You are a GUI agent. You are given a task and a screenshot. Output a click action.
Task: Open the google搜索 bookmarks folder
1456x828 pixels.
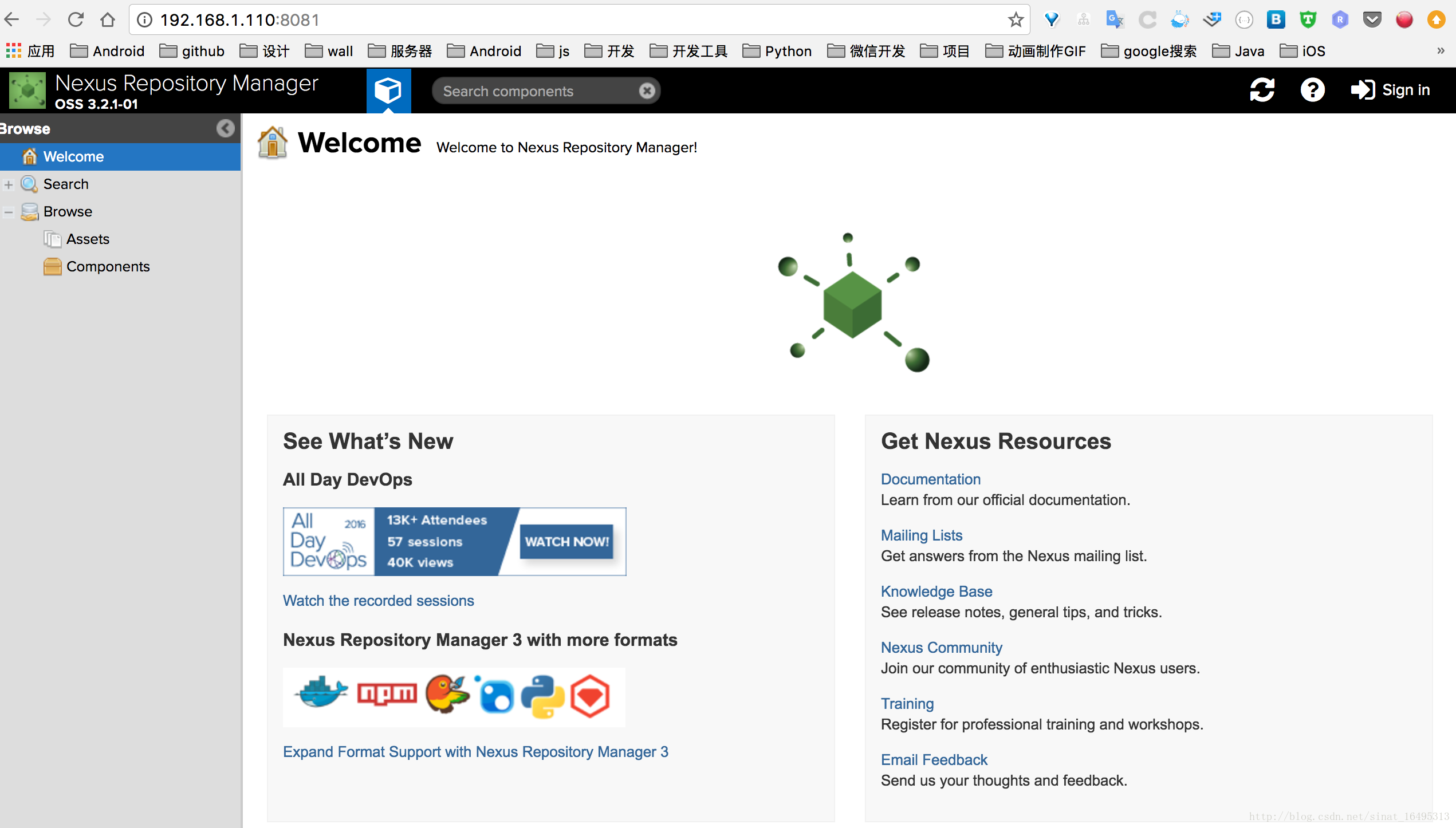[1148, 51]
